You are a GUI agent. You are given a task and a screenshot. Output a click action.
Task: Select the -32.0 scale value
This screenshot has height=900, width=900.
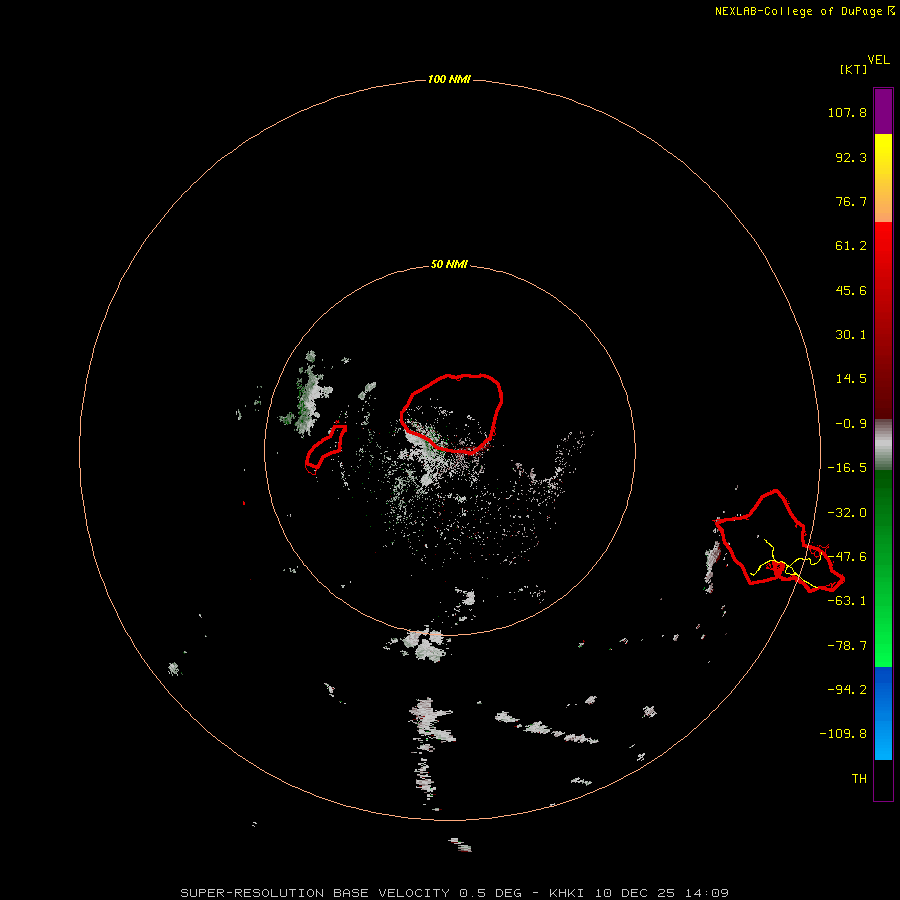pyautogui.click(x=847, y=513)
